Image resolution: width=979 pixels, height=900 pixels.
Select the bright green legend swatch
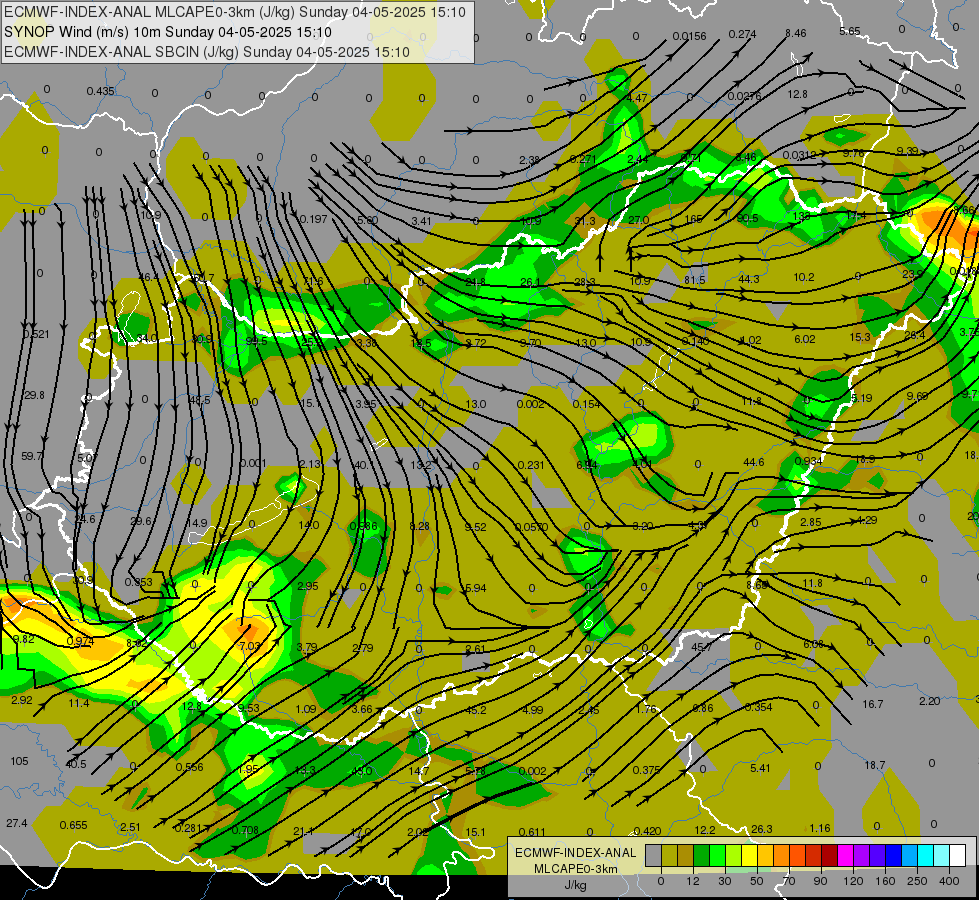(x=717, y=856)
